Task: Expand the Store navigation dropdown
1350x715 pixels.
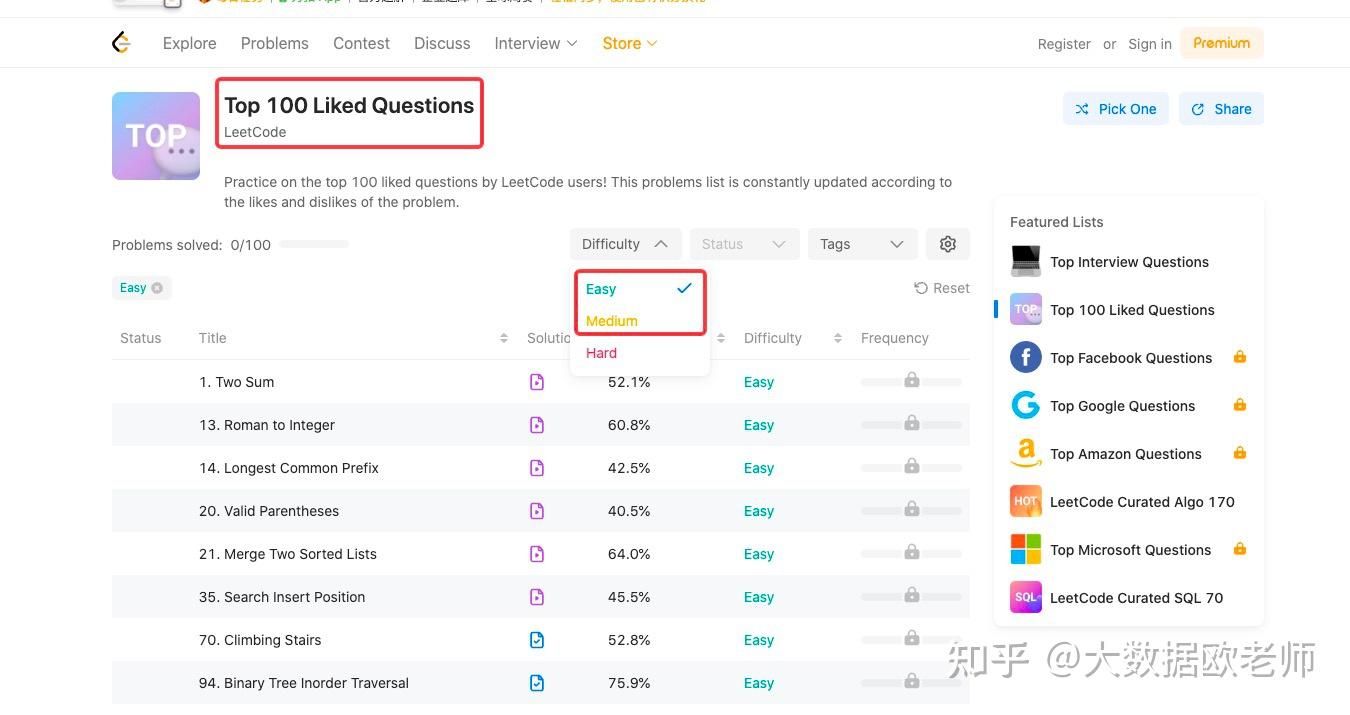Action: click(629, 43)
